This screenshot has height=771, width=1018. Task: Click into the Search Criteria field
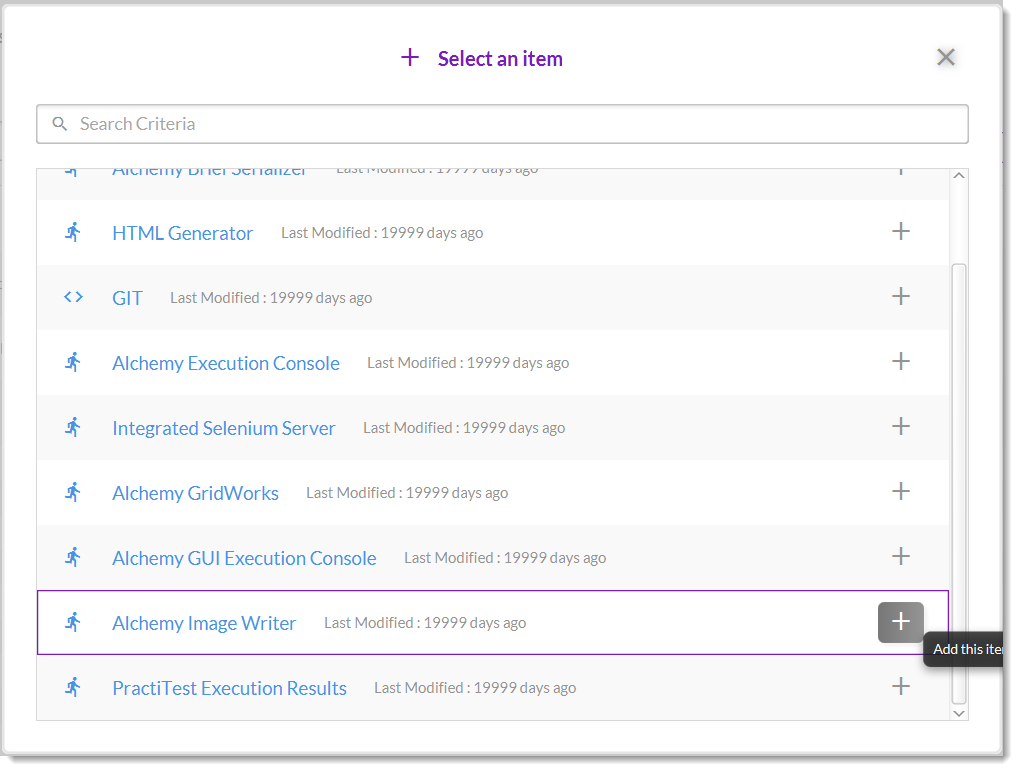click(502, 124)
